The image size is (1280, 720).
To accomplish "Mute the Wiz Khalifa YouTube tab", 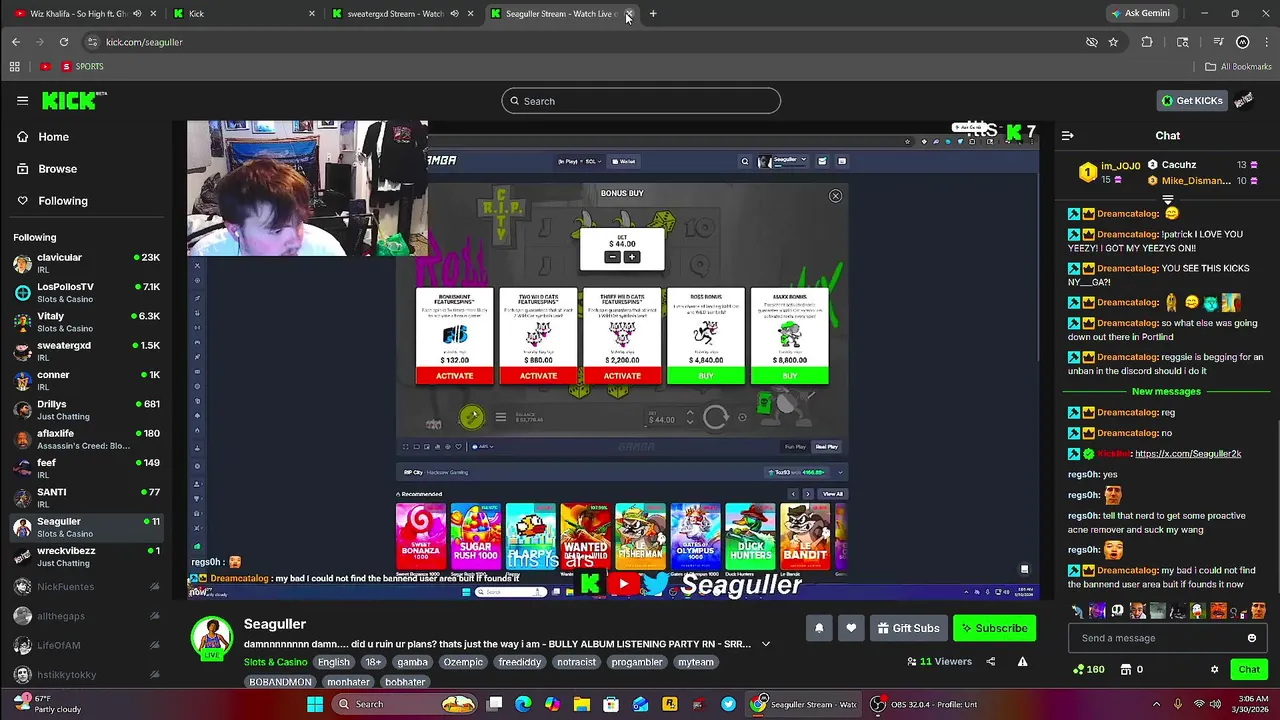I will (x=138, y=14).
